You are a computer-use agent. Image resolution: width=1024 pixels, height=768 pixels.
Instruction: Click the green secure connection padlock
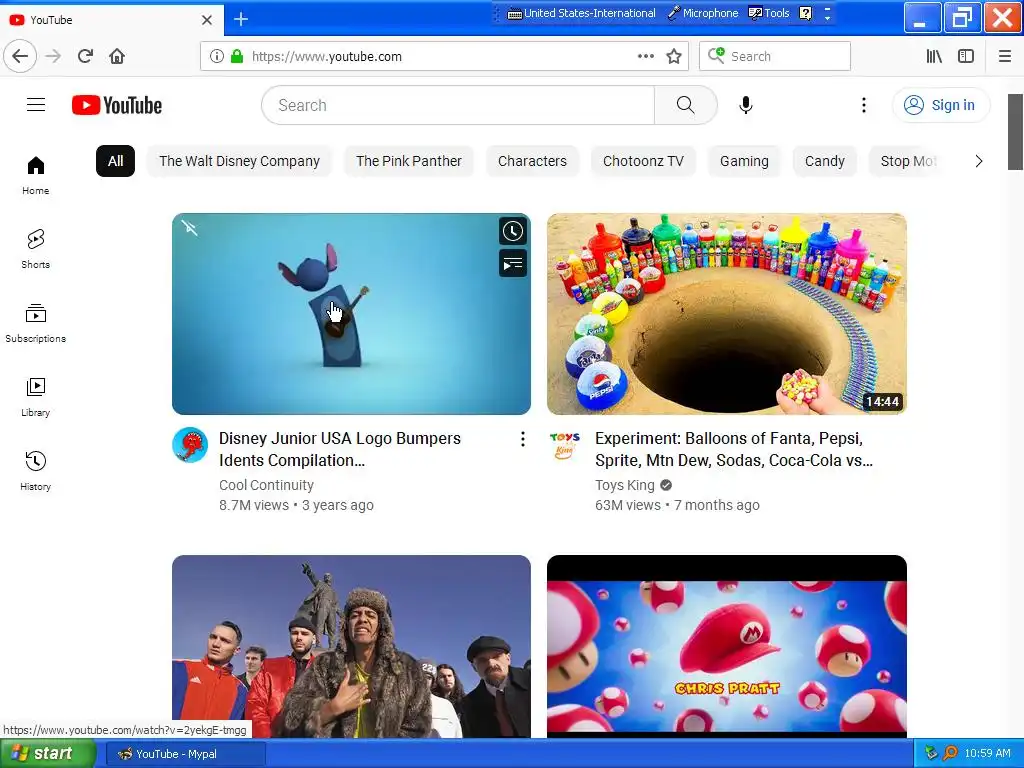tap(237, 56)
